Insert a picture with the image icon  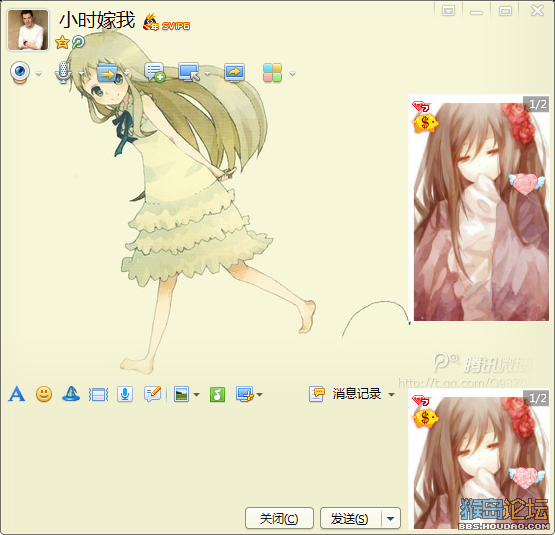(182, 394)
